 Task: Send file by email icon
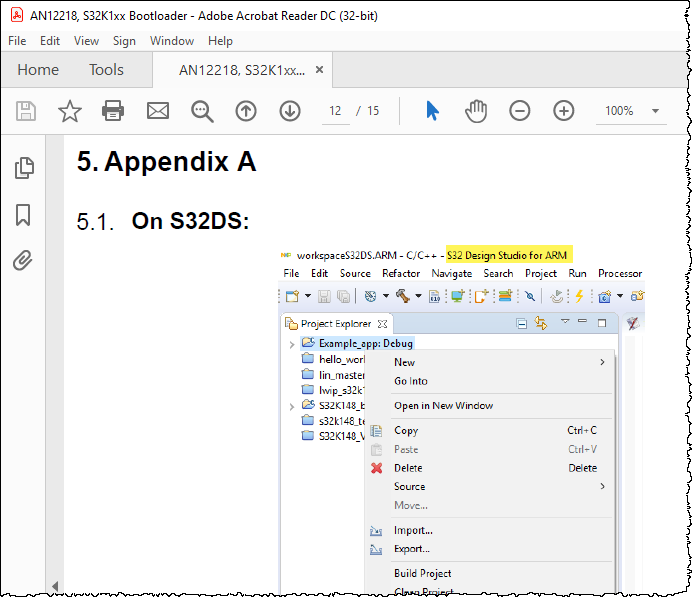[x=158, y=111]
